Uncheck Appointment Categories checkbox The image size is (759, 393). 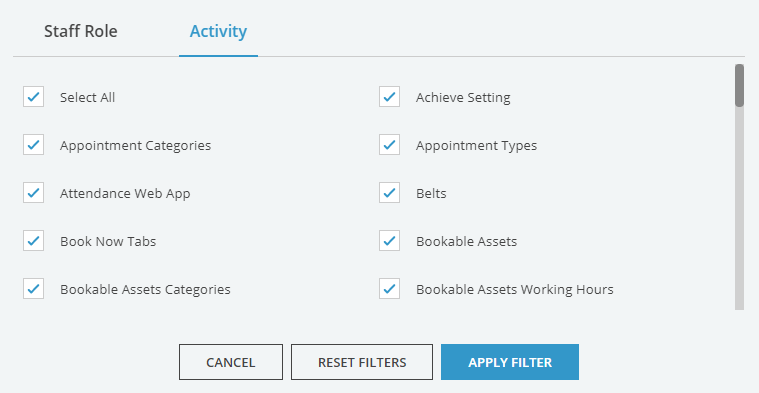[33, 145]
